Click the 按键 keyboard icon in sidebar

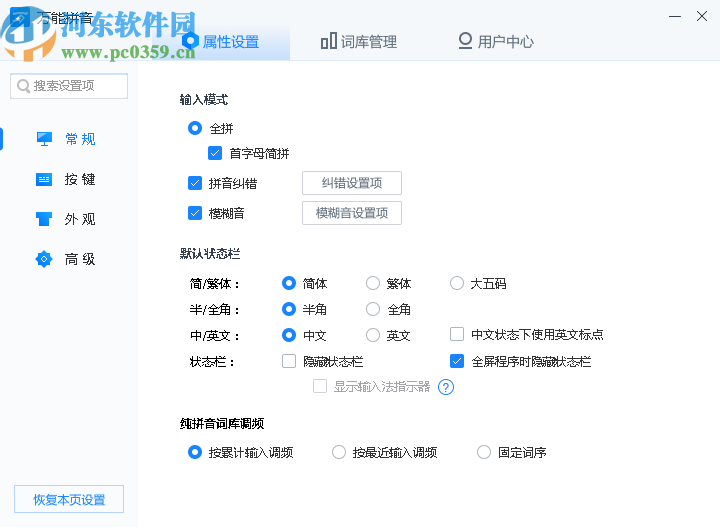44,179
